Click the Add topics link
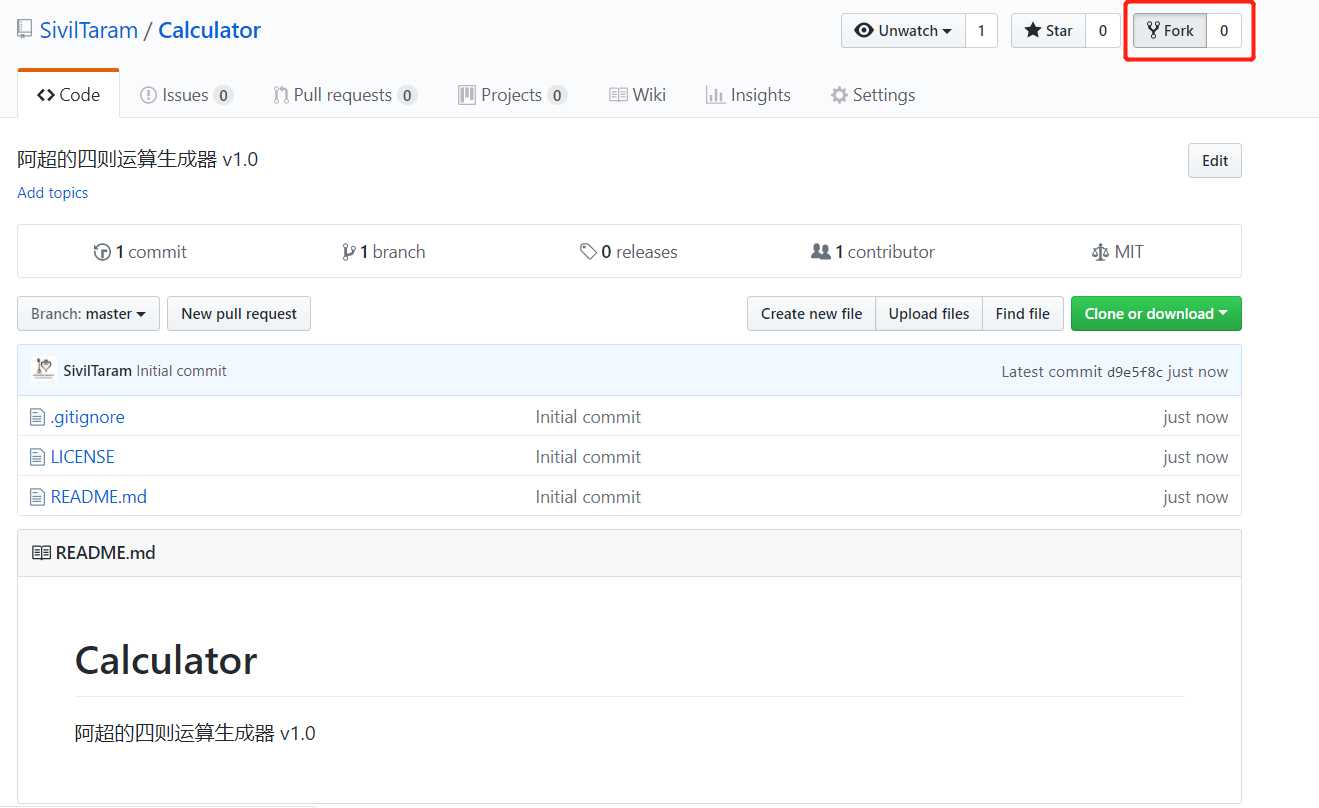 tap(53, 193)
